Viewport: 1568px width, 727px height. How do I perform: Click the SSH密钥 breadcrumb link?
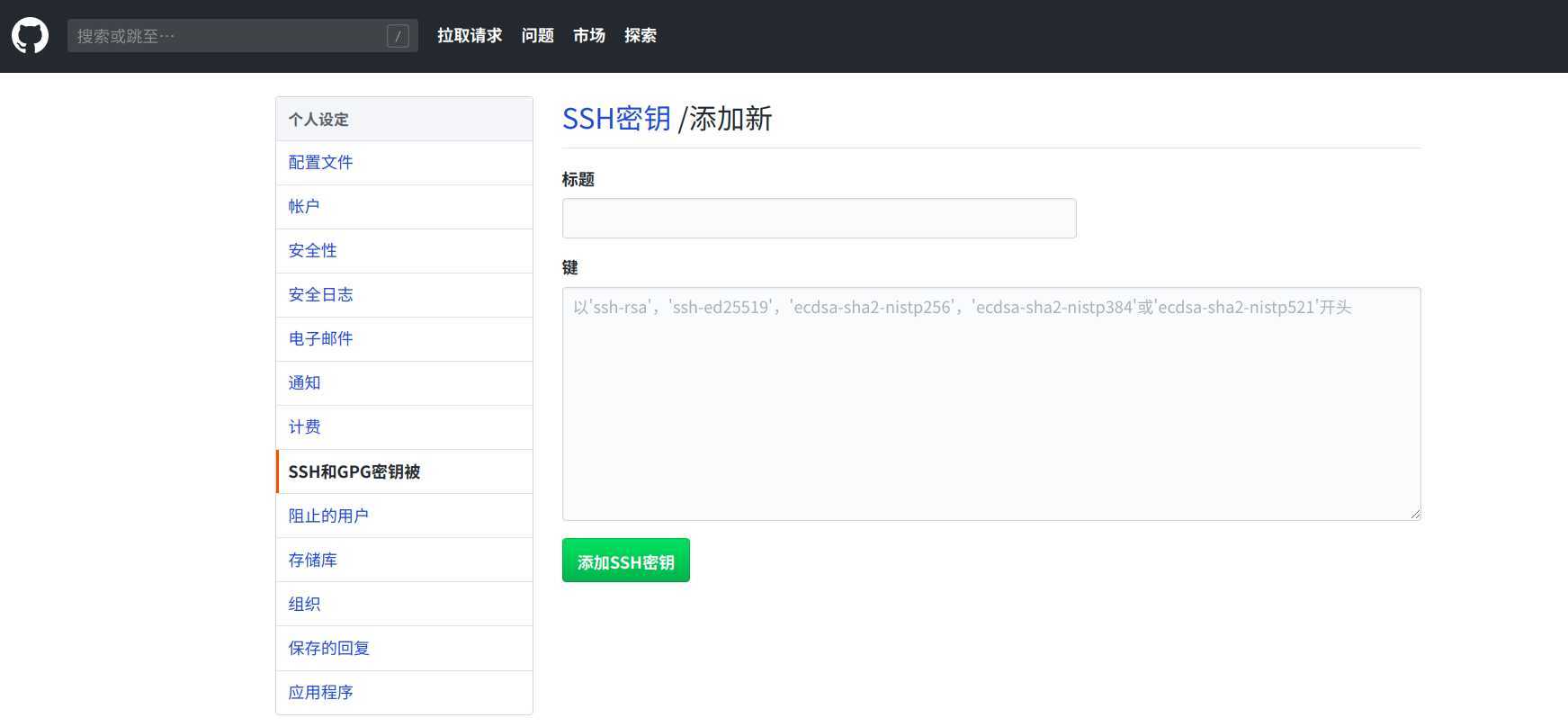click(x=616, y=119)
